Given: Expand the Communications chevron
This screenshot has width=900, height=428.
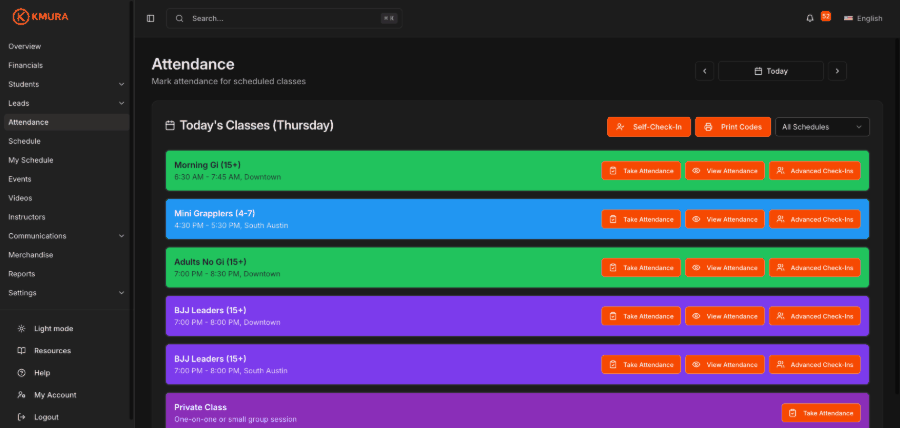Looking at the screenshot, I should click(121, 236).
